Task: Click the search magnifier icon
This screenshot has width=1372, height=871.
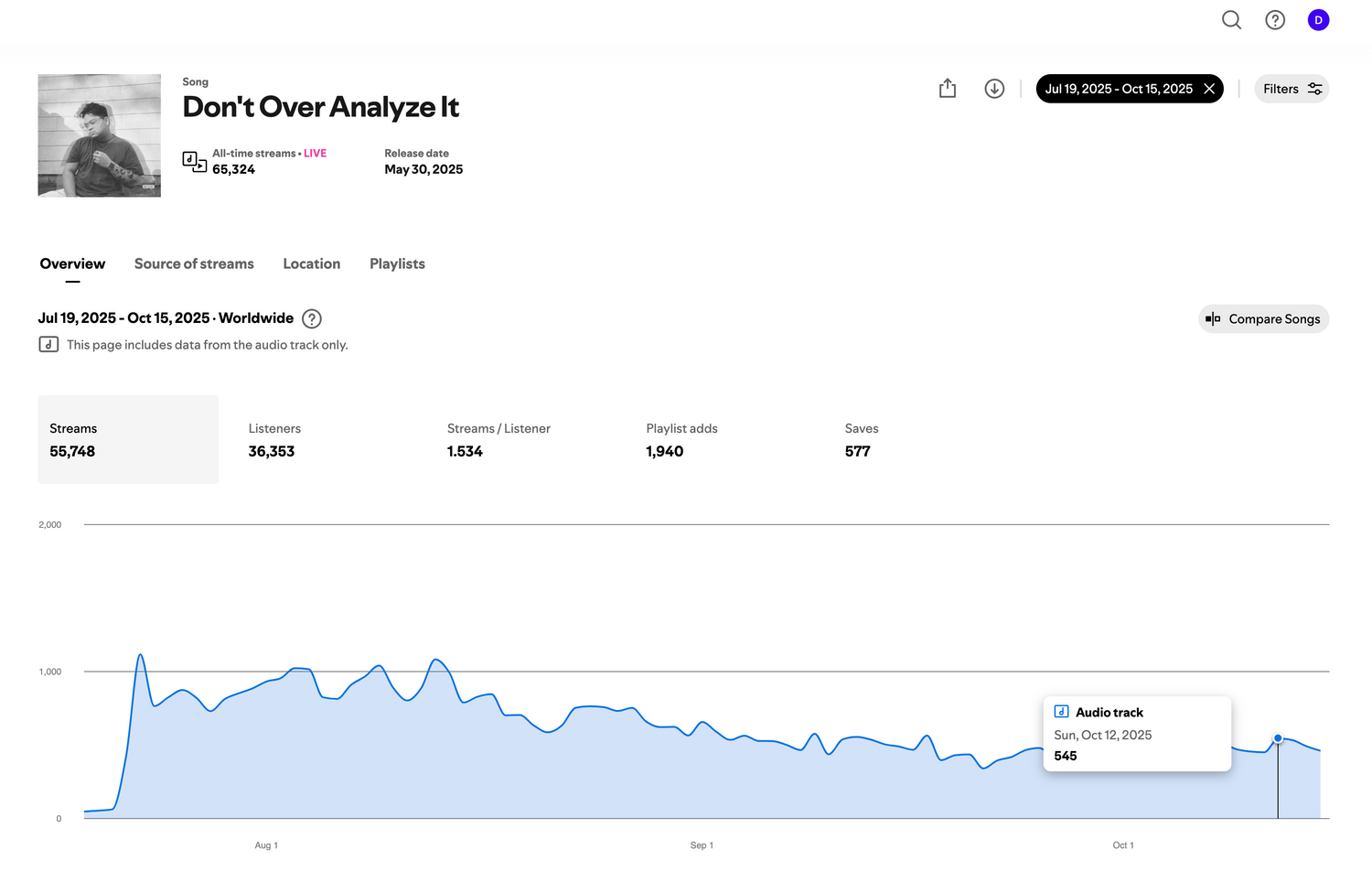Action: [x=1231, y=20]
